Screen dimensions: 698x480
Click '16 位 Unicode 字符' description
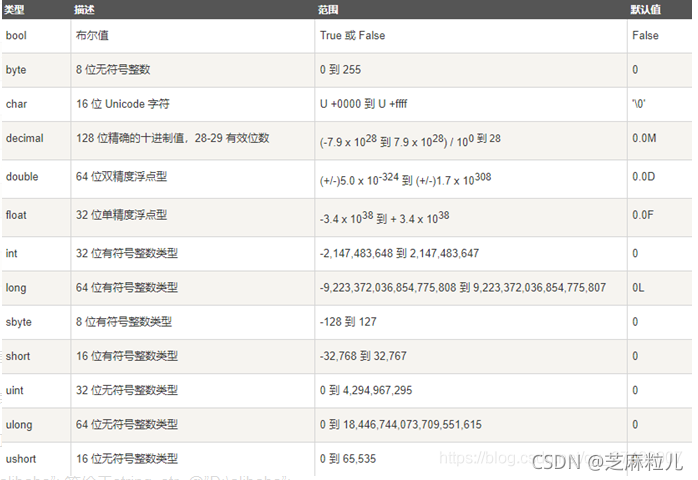[123, 104]
